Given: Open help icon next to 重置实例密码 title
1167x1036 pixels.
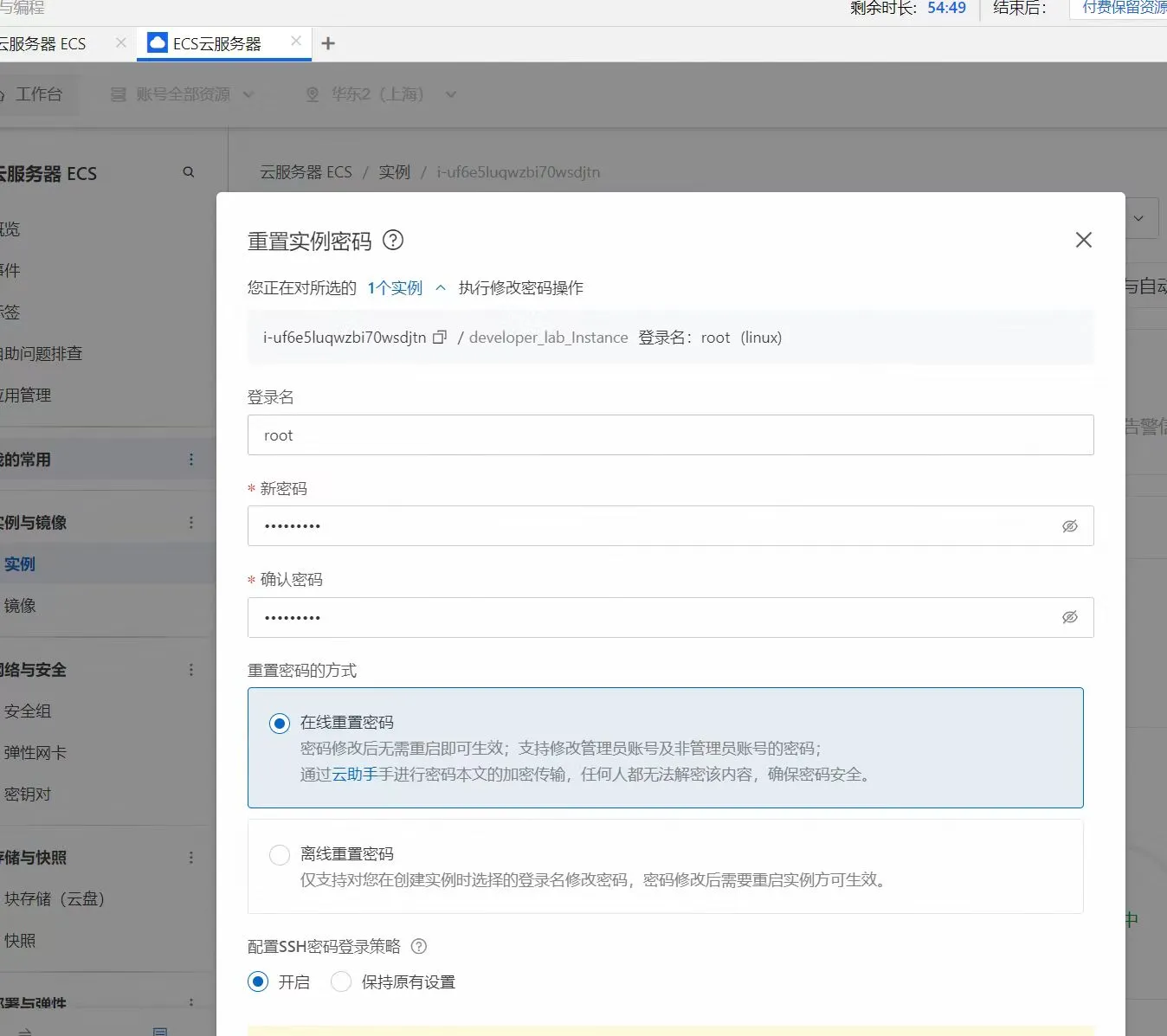Looking at the screenshot, I should coord(393,240).
